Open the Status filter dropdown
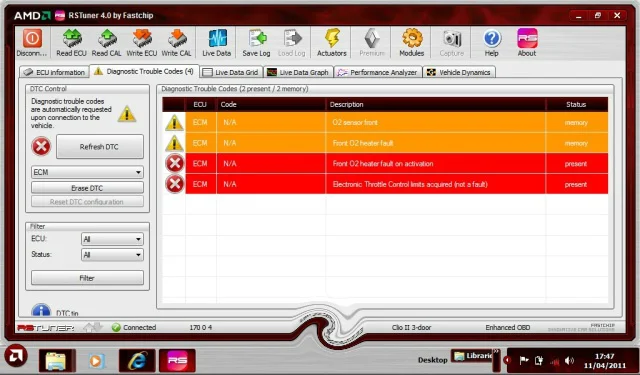This screenshot has width=640, height=375. click(112, 255)
